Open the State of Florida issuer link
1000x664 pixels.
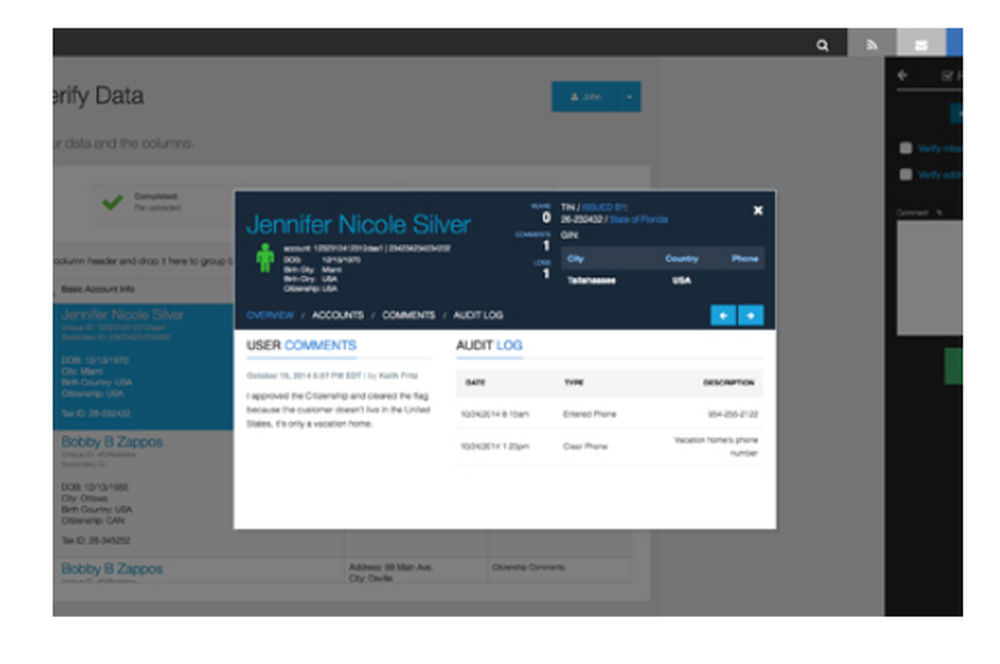[641, 219]
